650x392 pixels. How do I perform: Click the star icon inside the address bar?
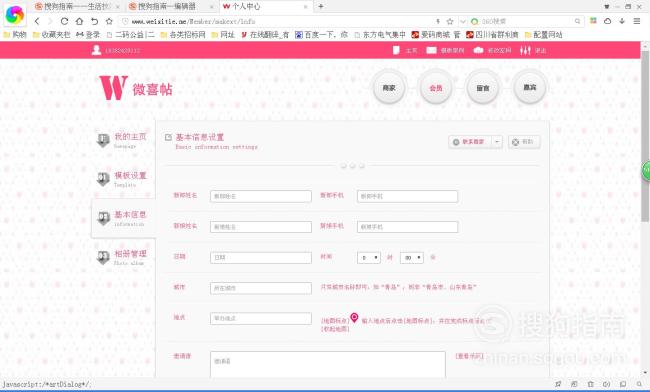coord(450,21)
